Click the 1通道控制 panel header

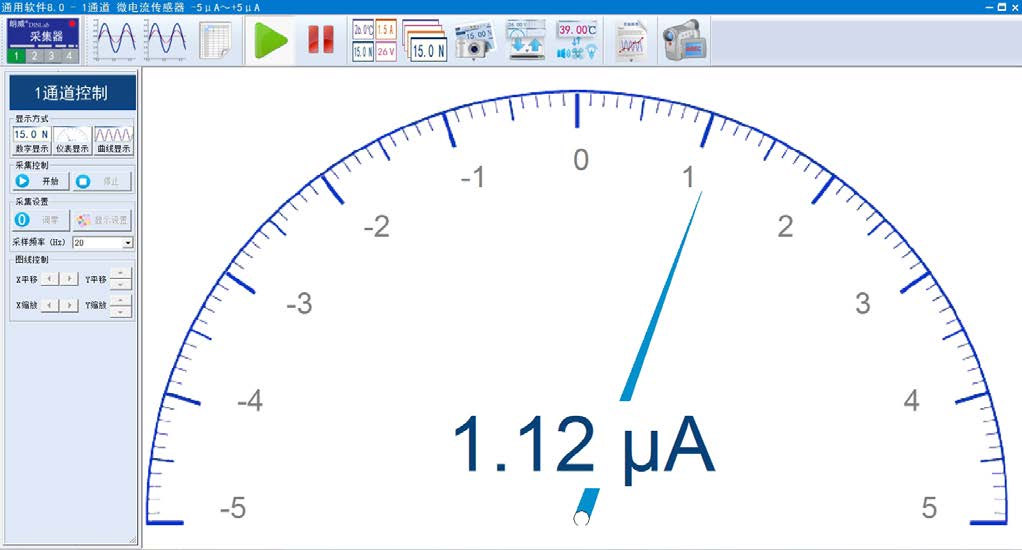coord(71,93)
